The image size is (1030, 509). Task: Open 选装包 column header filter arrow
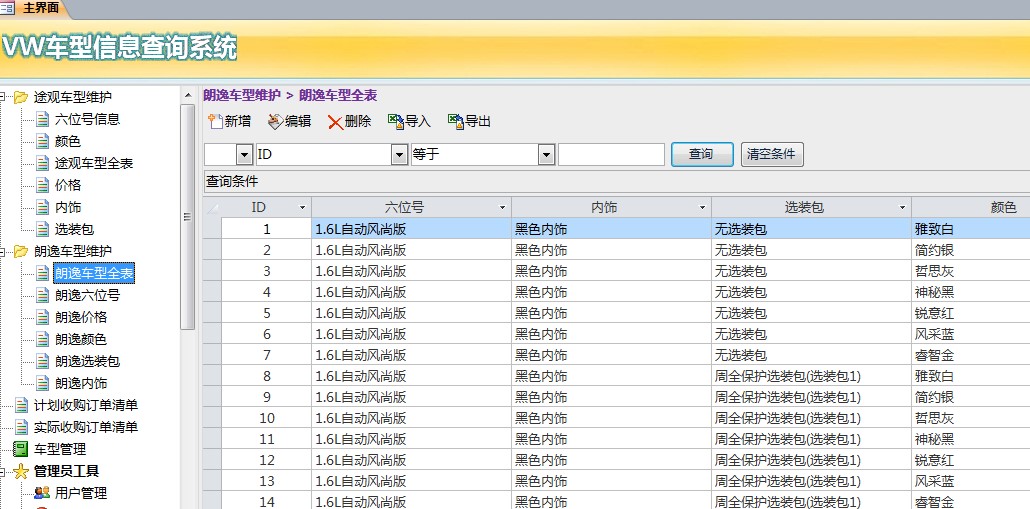pos(903,208)
